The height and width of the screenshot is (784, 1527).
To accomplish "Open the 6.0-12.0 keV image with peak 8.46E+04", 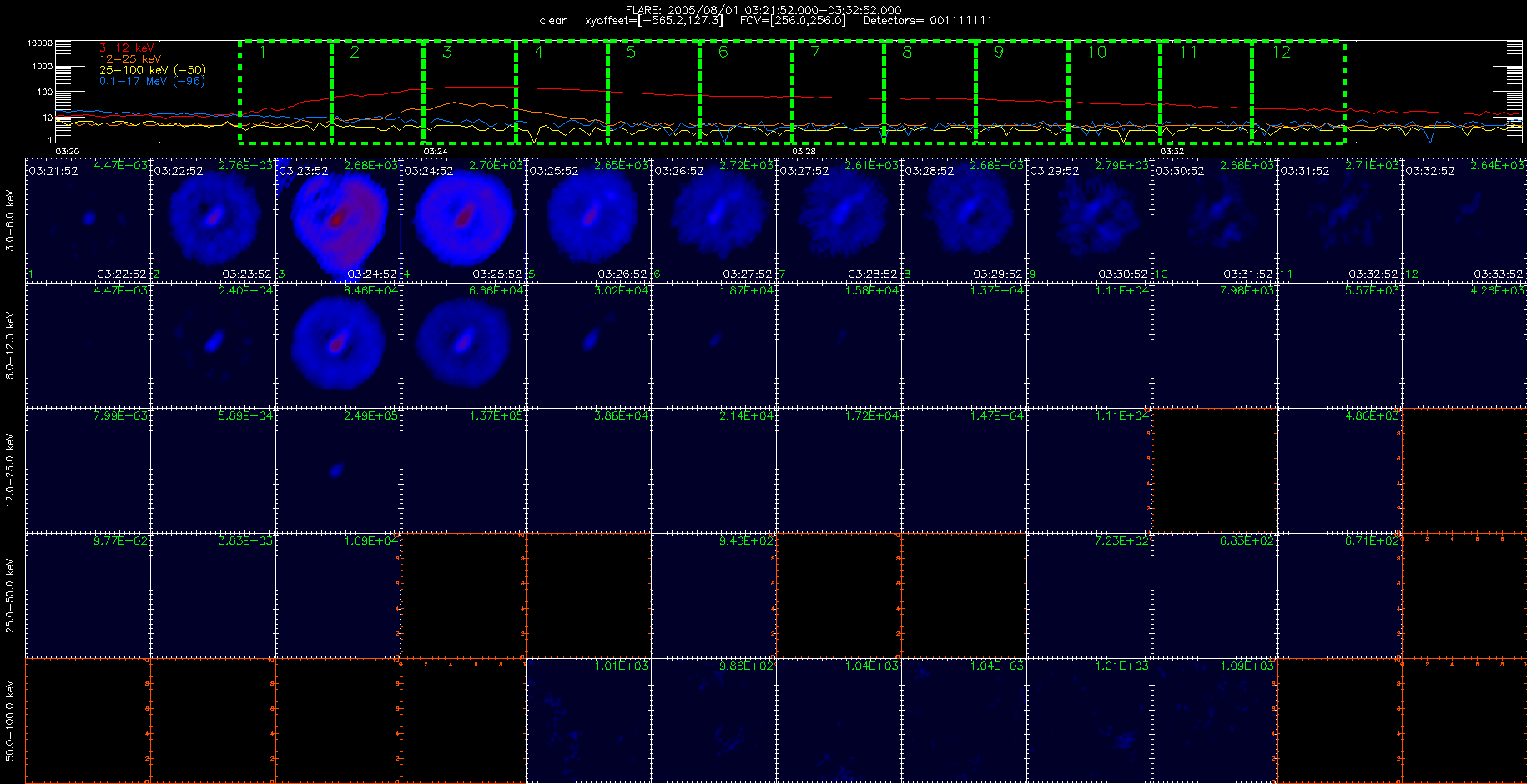I will tap(338, 345).
